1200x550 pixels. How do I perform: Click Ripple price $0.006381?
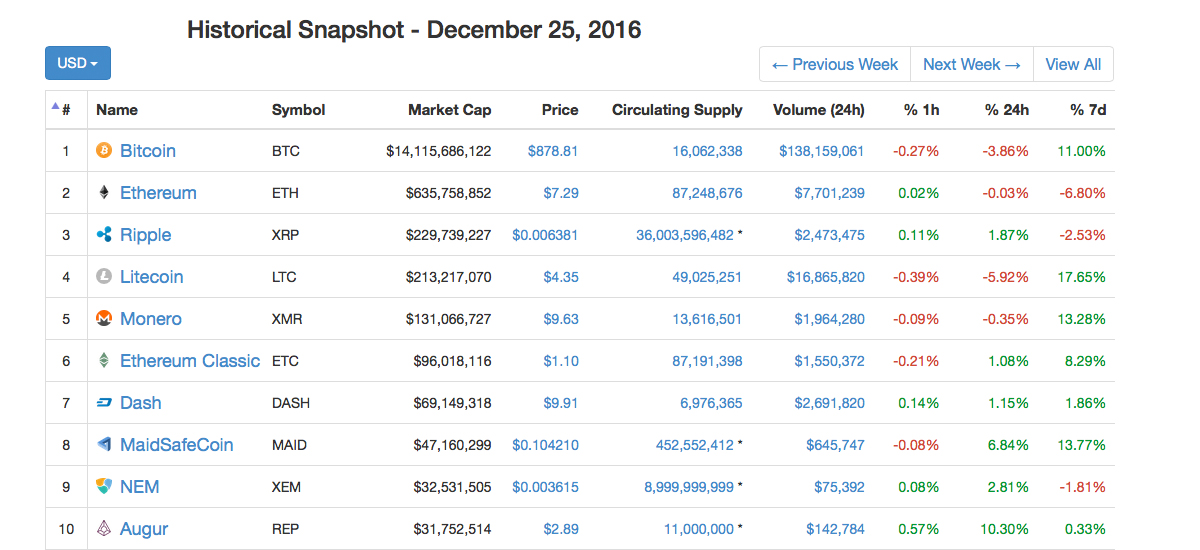click(545, 235)
